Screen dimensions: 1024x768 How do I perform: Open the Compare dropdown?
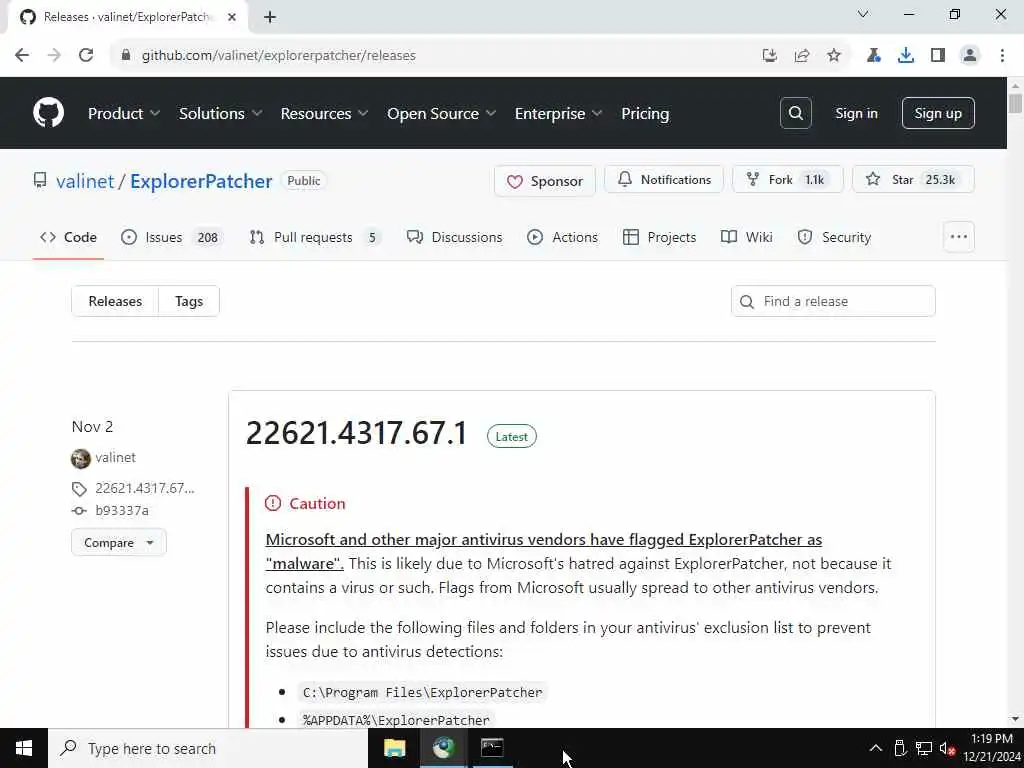119,542
